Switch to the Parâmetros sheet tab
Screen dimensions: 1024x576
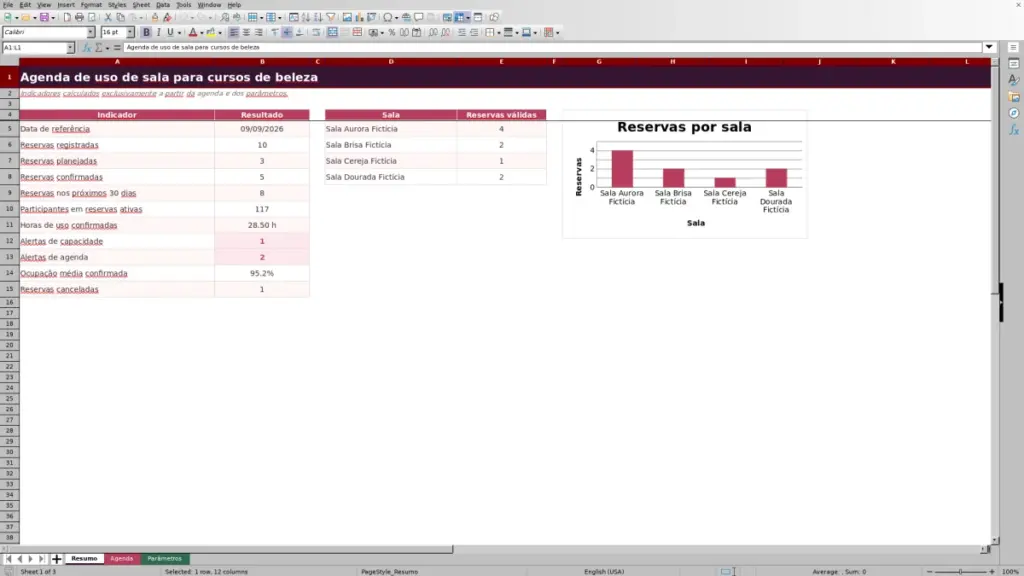[165, 559]
